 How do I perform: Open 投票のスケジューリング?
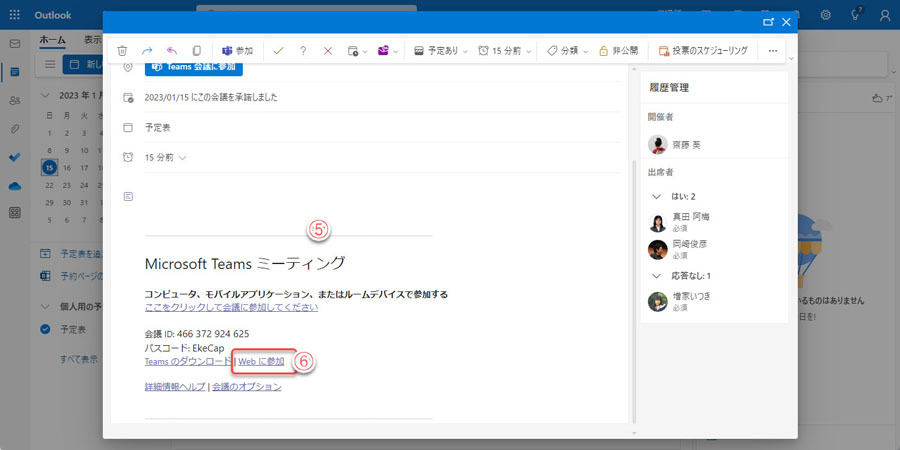tap(703, 51)
